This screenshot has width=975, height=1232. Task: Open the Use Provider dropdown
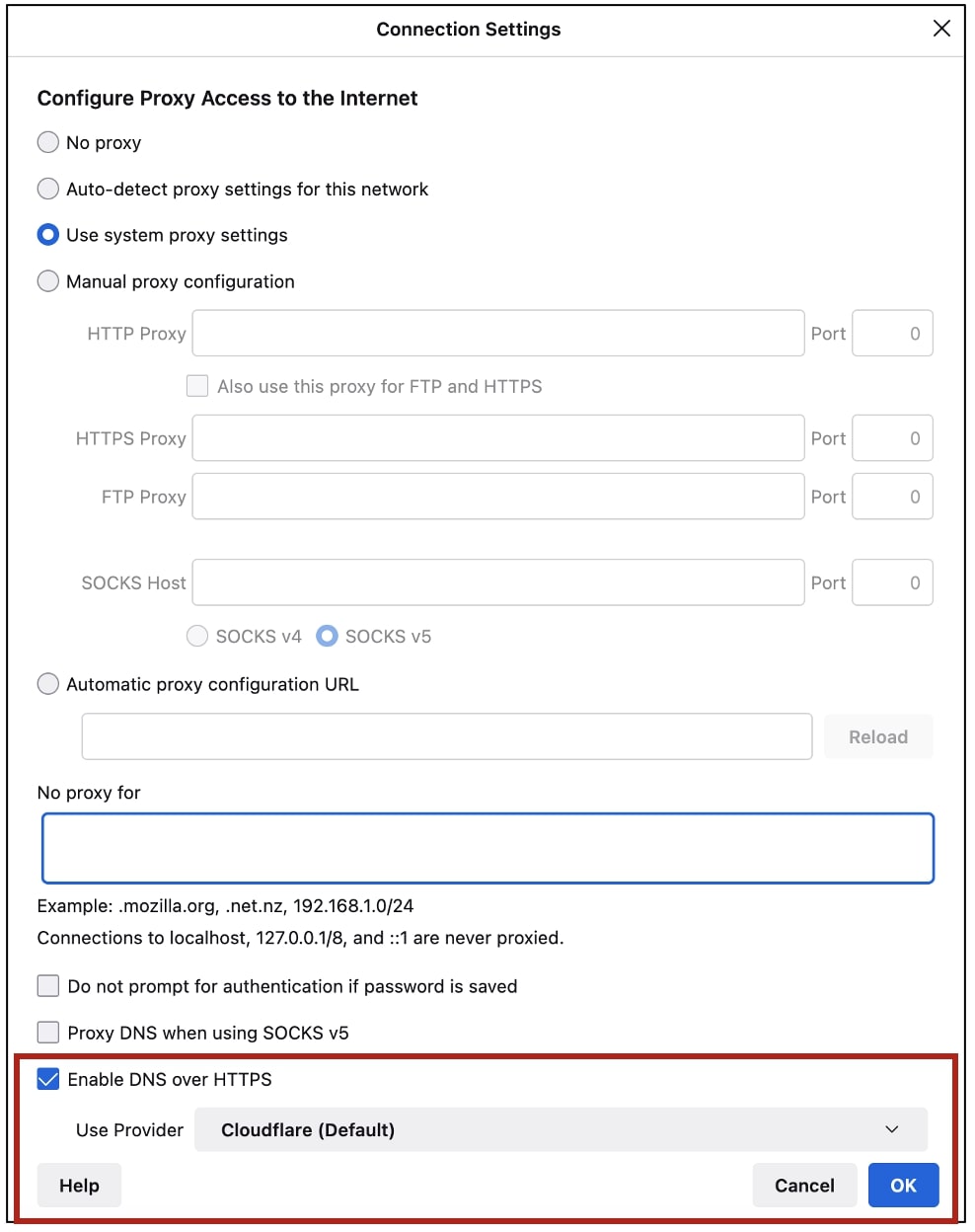[561, 1129]
